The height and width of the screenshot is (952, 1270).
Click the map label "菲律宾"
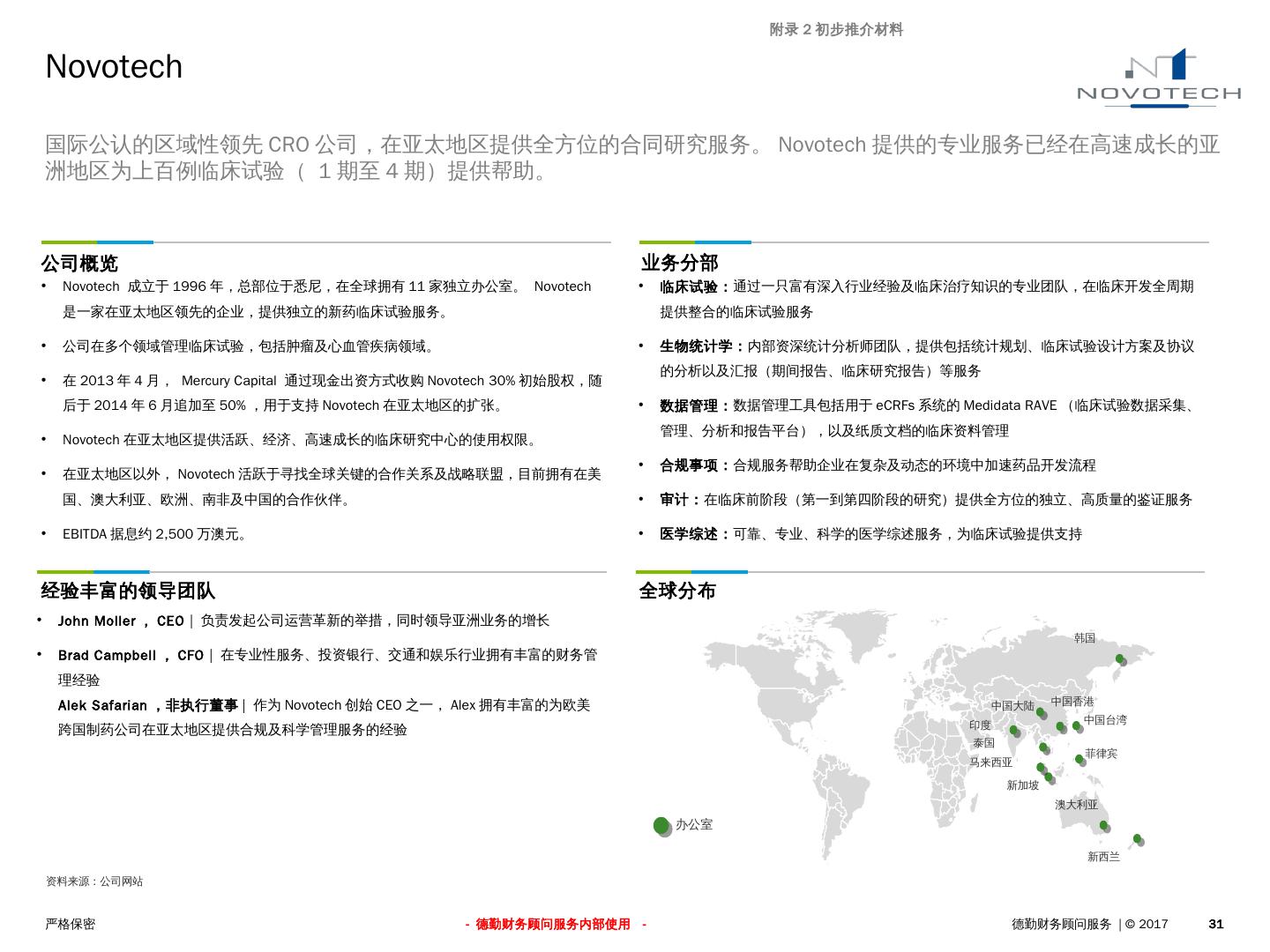point(1101,754)
